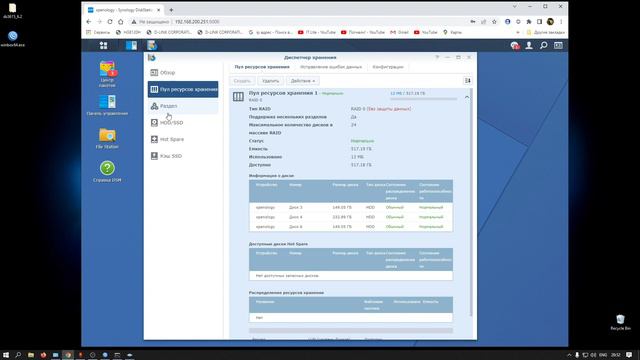Image resolution: width=640 pixels, height=360 pixels.
Task: Select Пул ресурсов хранения sidebar item
Action: point(183,89)
